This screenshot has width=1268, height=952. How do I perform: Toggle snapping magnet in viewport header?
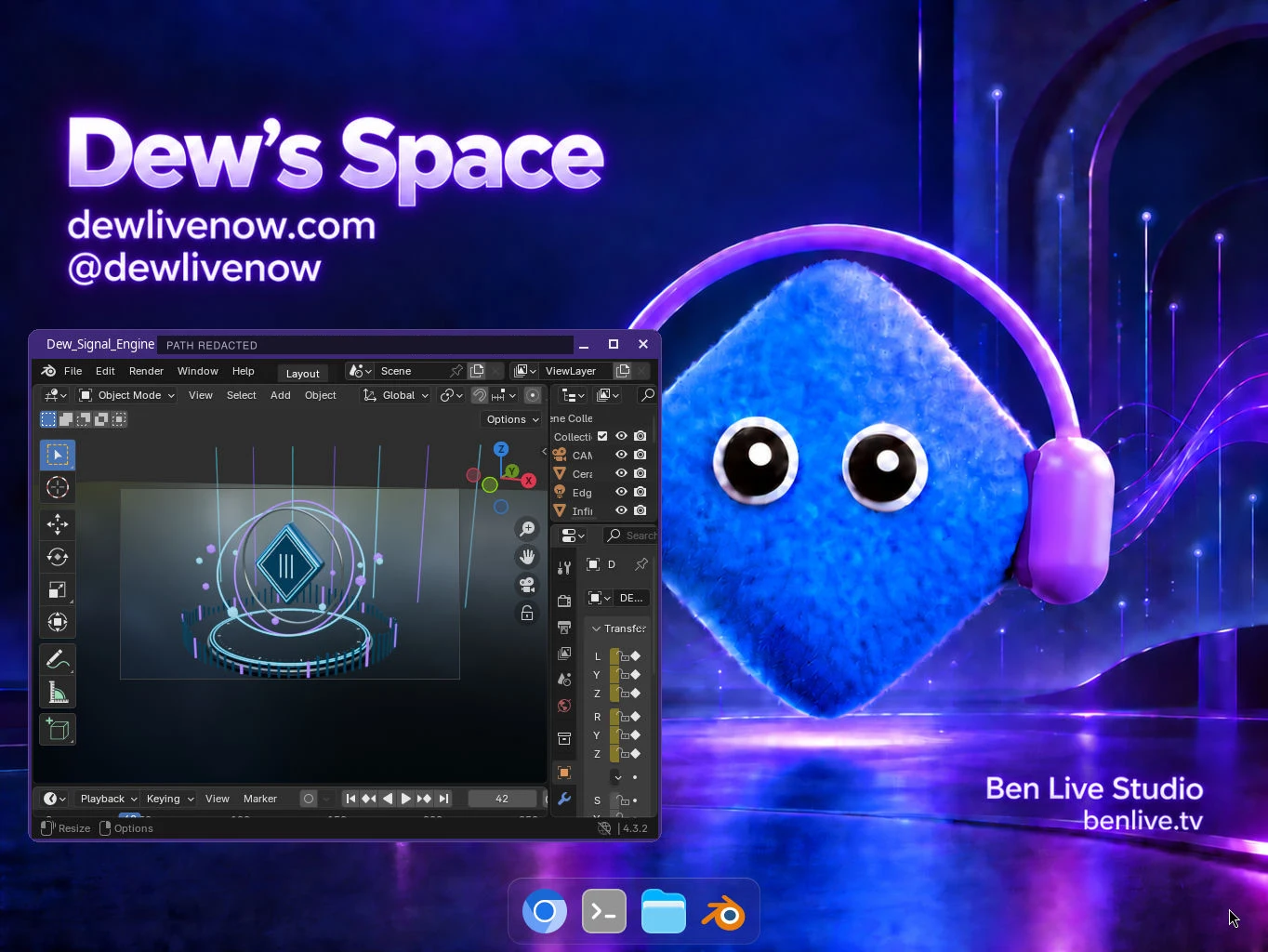pos(480,395)
